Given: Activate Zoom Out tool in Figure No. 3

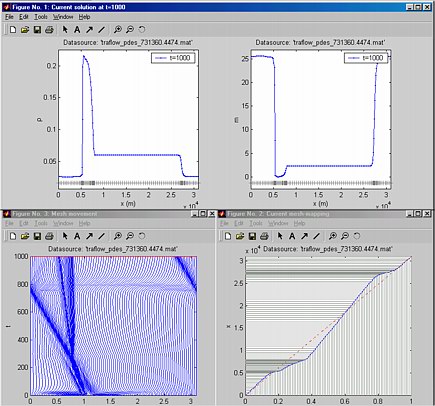Looking at the screenshot, I should point(130,236).
